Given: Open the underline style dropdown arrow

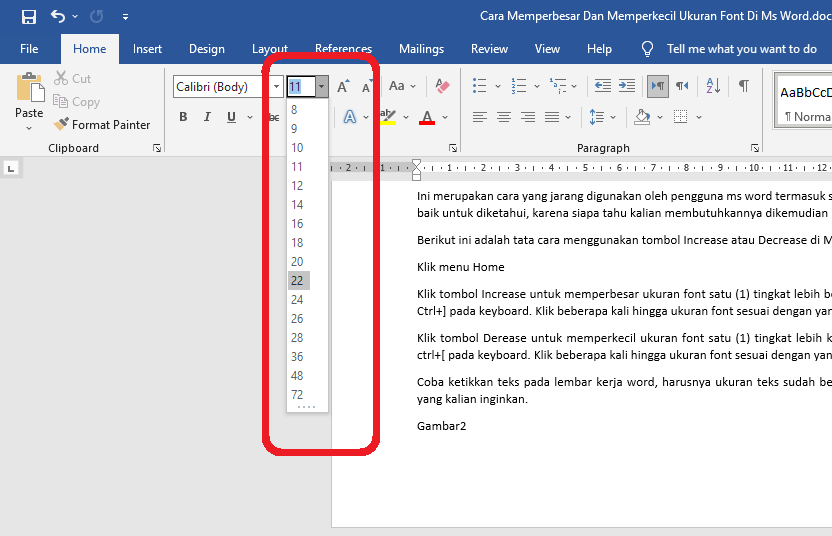Looking at the screenshot, I should tap(250, 117).
